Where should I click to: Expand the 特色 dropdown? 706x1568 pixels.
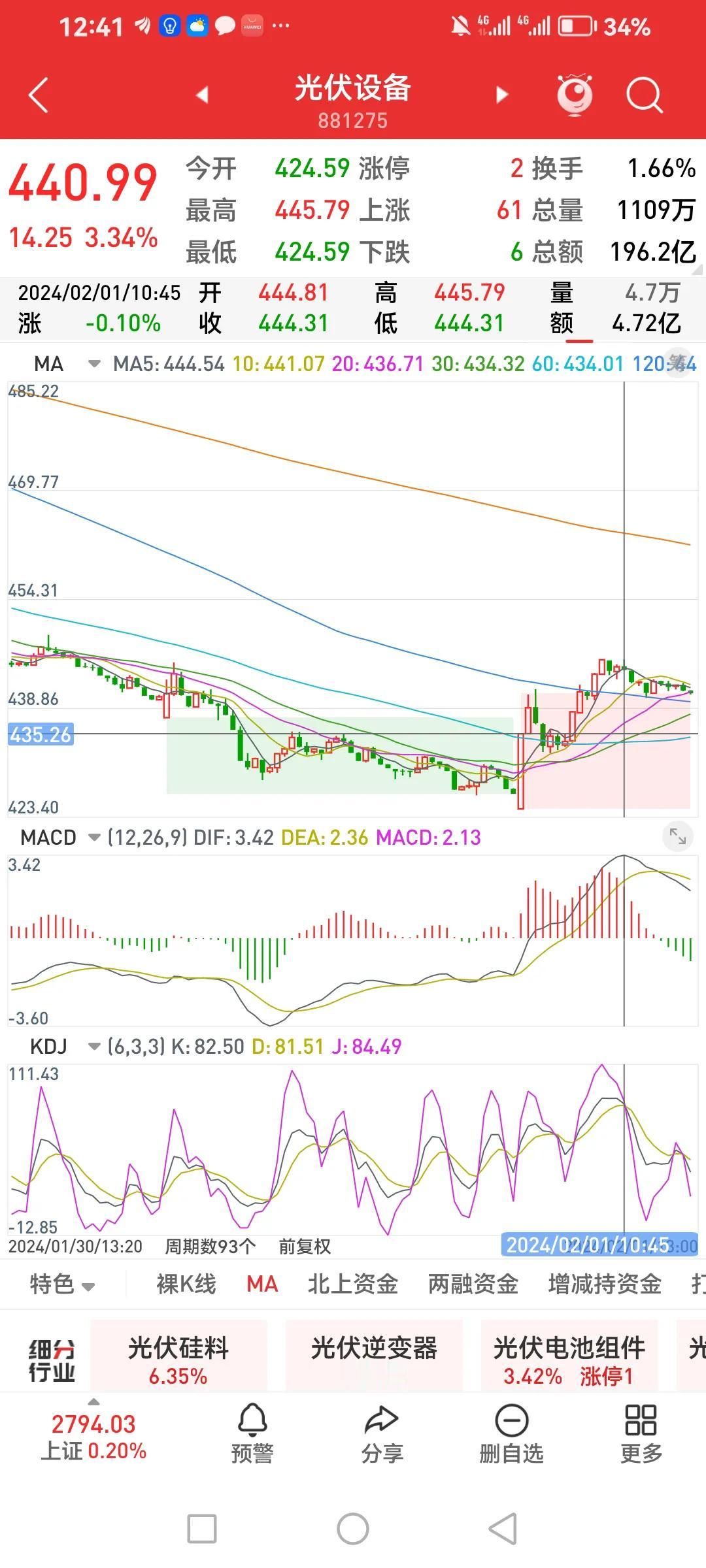point(63,1284)
